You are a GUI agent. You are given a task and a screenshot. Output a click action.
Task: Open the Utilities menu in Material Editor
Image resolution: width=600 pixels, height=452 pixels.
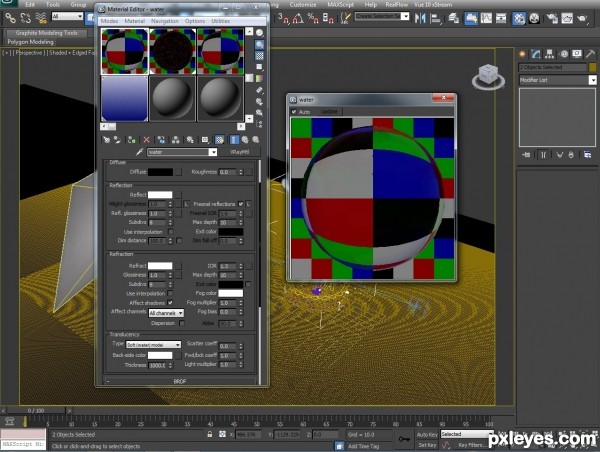click(x=221, y=21)
